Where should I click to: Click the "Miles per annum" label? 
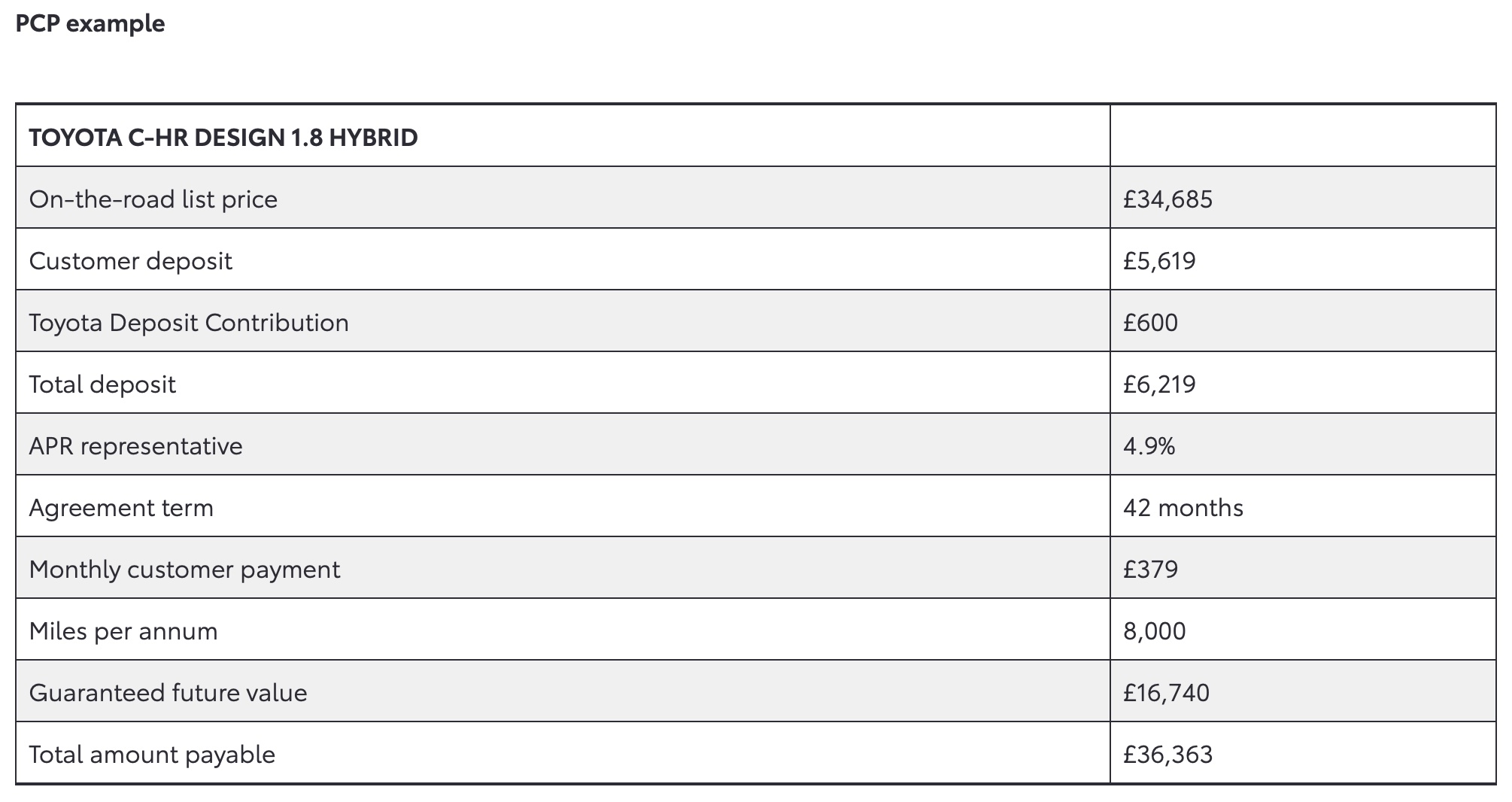(x=123, y=631)
